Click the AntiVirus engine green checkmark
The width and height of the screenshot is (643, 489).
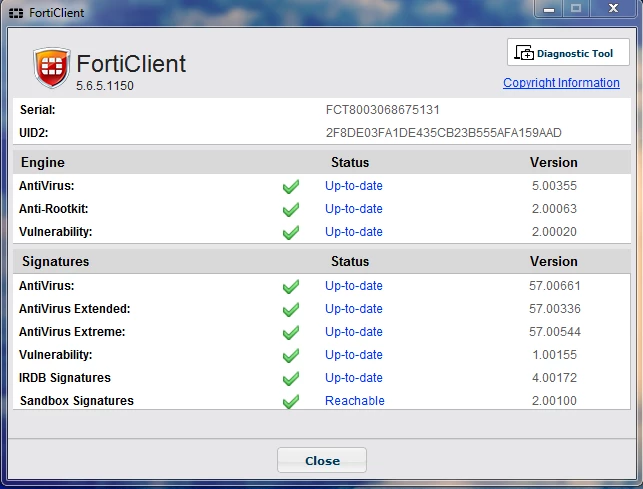click(x=291, y=187)
